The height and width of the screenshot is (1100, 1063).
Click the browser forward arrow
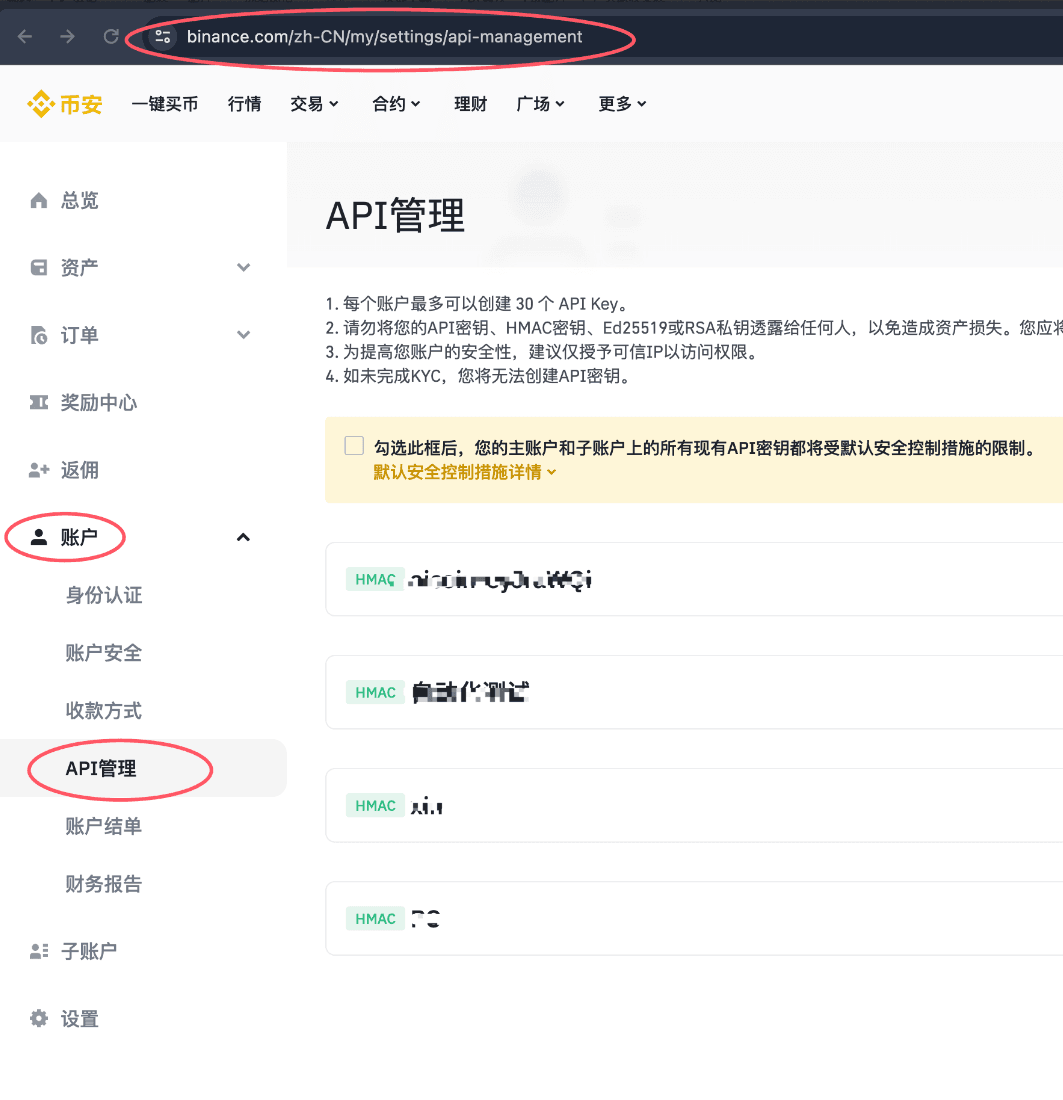click(67, 36)
